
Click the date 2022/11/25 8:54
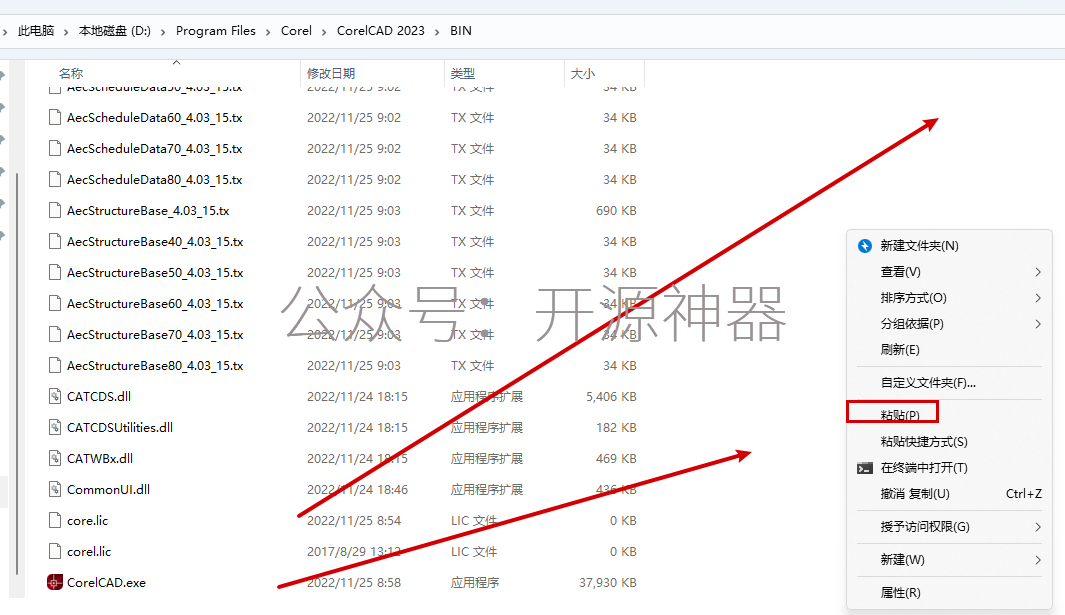pyautogui.click(x=354, y=521)
